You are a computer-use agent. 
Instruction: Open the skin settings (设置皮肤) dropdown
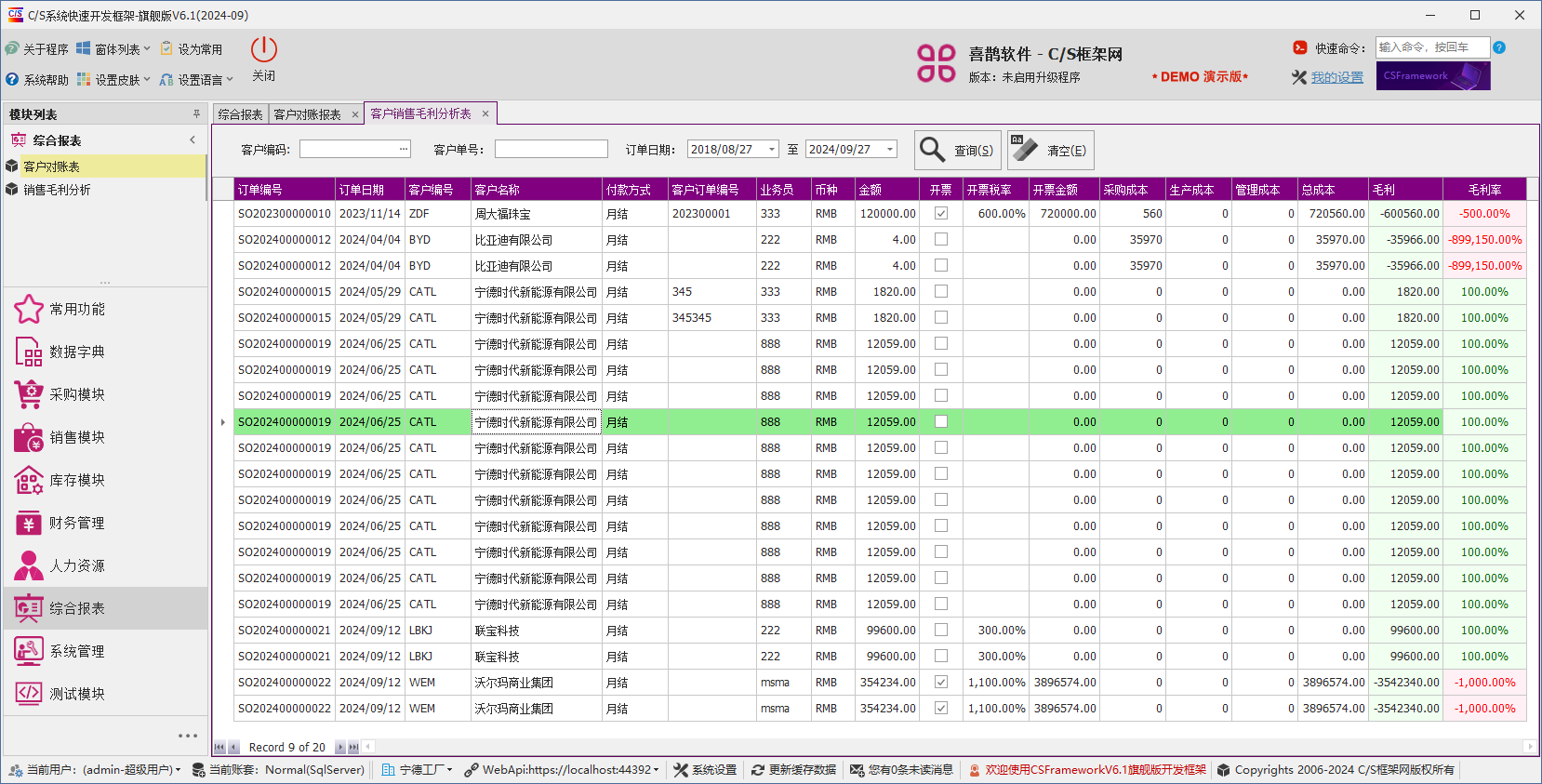pos(113,80)
